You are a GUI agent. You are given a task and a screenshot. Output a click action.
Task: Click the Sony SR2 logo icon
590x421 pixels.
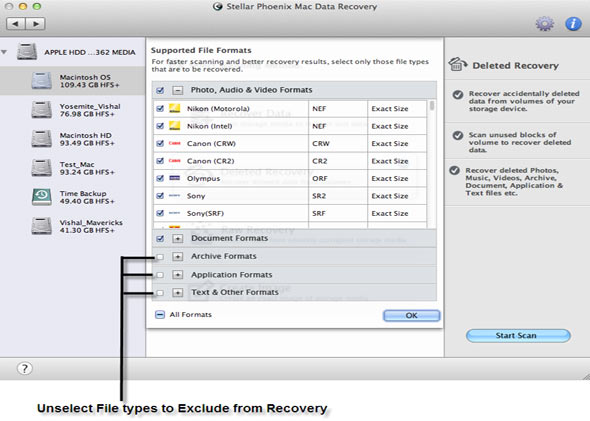pos(175,196)
